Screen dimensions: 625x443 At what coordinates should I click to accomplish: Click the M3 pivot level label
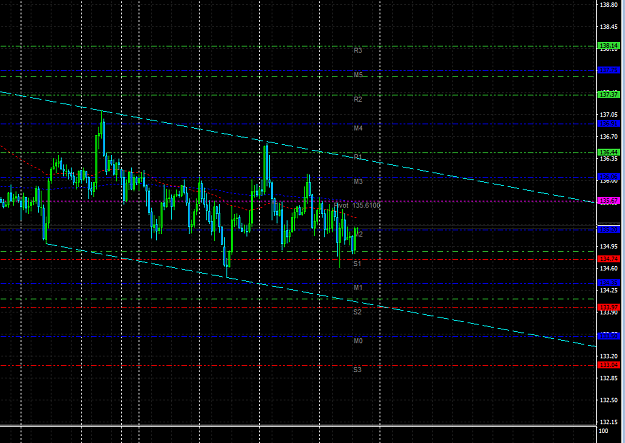tap(358, 181)
